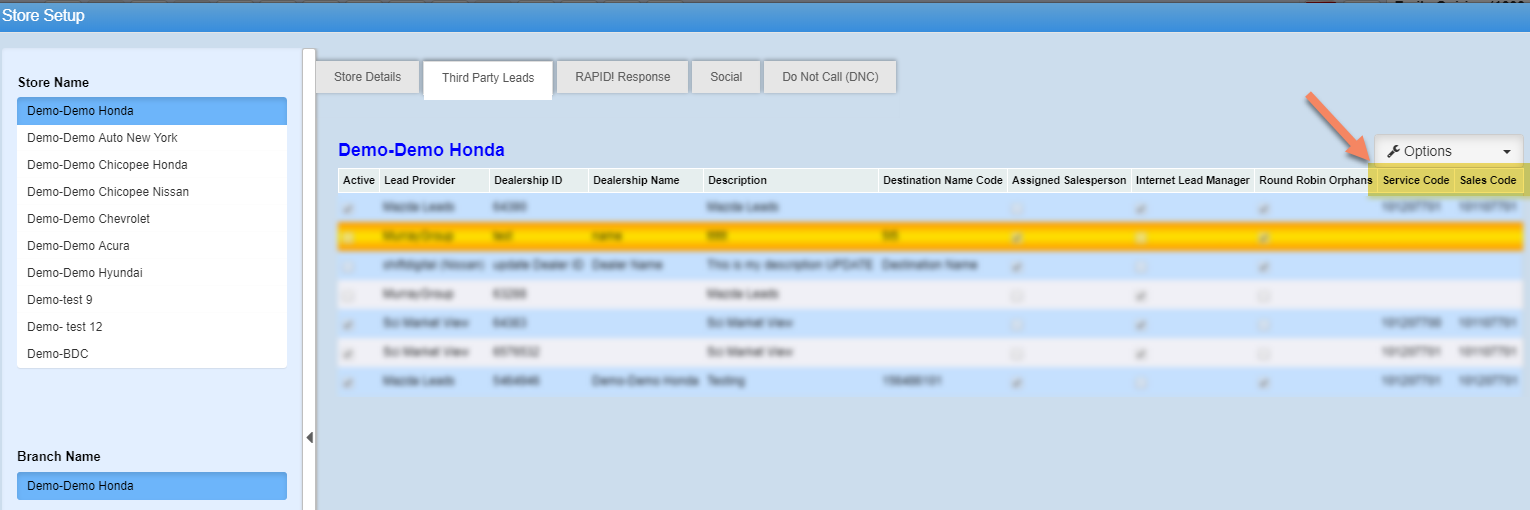
Task: Switch to the Store Details tab
Action: click(x=367, y=77)
